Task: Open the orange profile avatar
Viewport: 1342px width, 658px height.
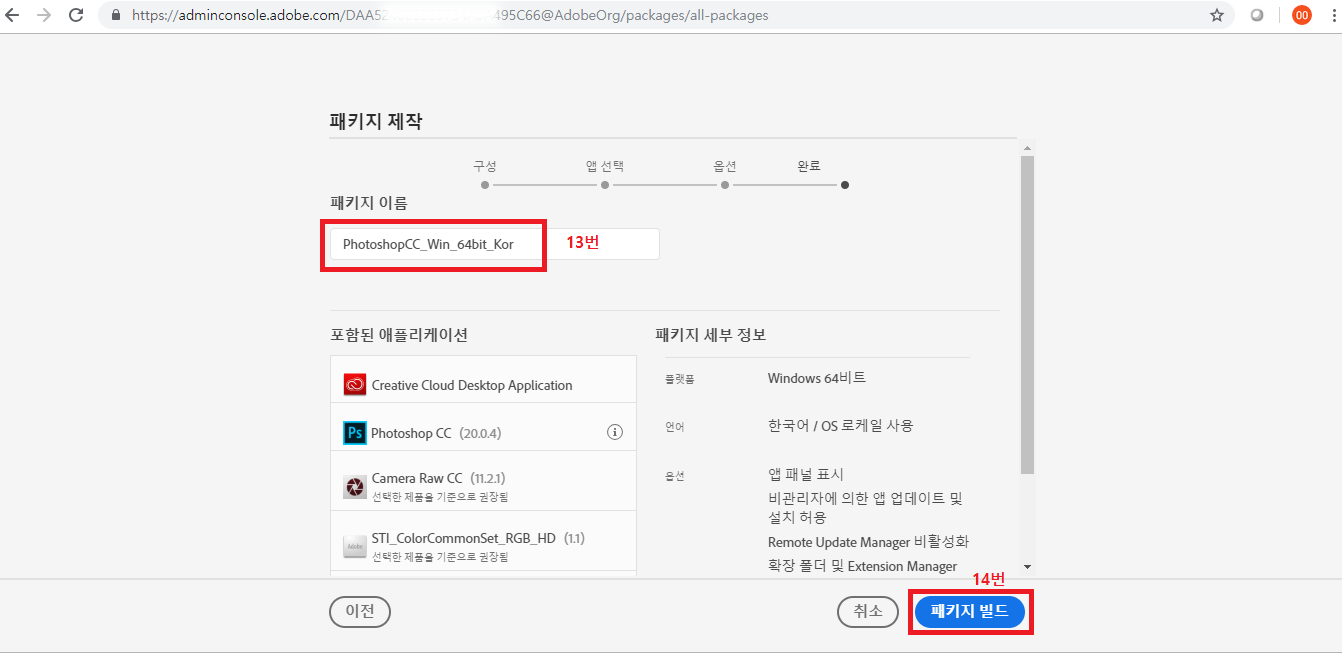Action: coord(1301,15)
